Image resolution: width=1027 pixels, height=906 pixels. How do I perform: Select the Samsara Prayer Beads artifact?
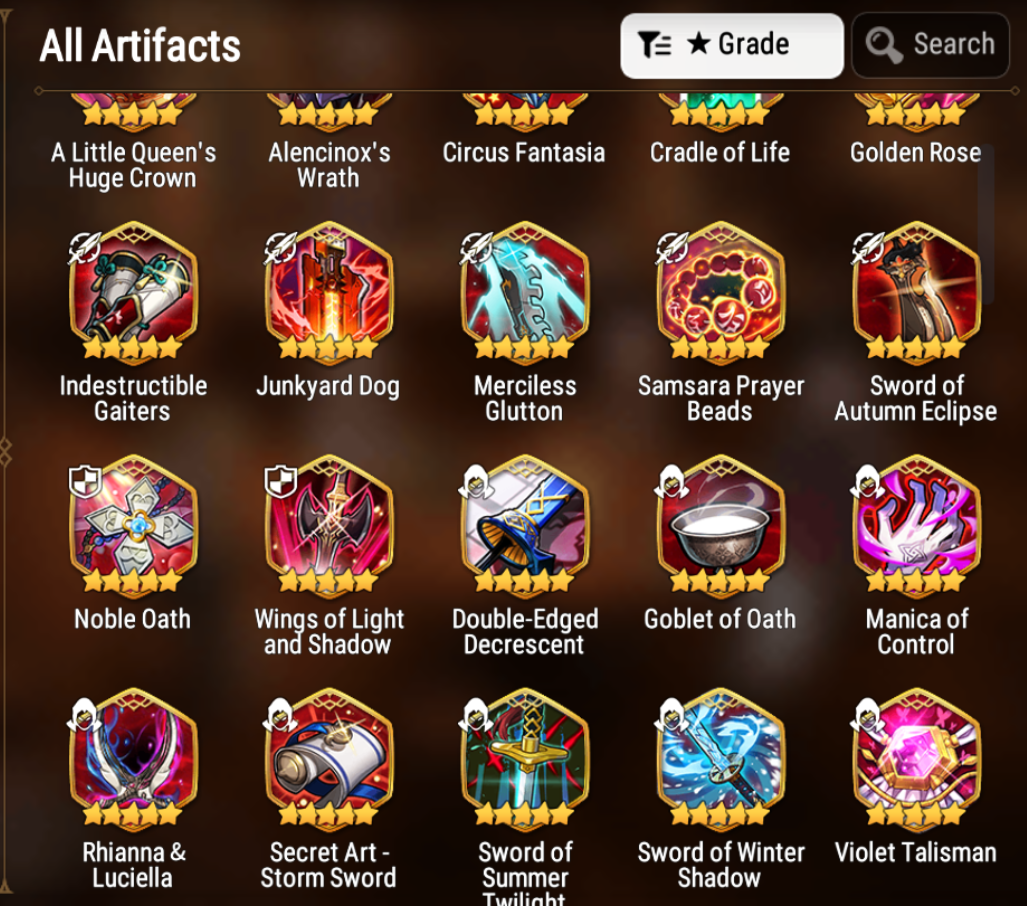coord(720,293)
